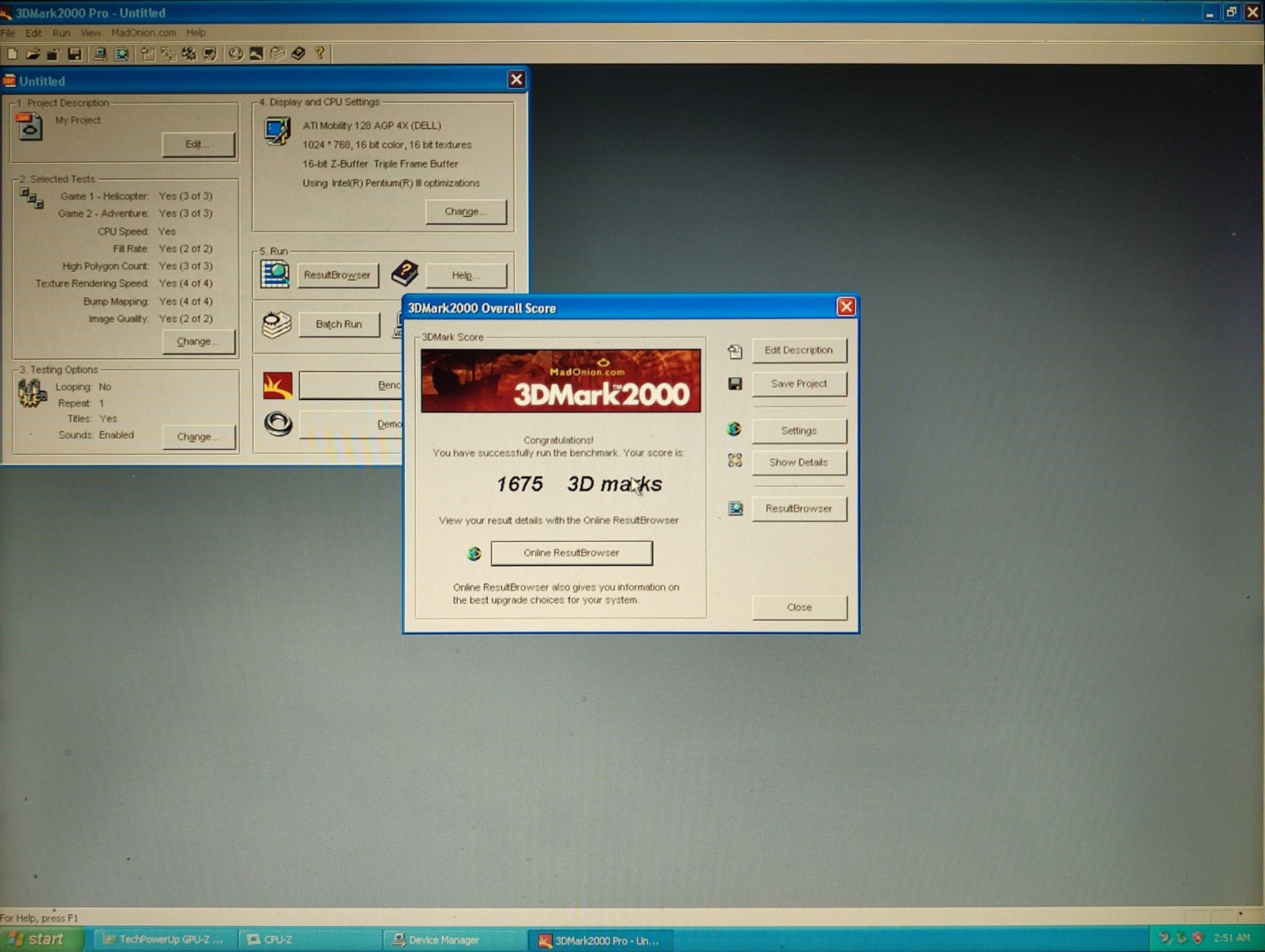Click the display settings toolbar icon
Image resolution: width=1265 pixels, height=952 pixels.
[x=210, y=54]
